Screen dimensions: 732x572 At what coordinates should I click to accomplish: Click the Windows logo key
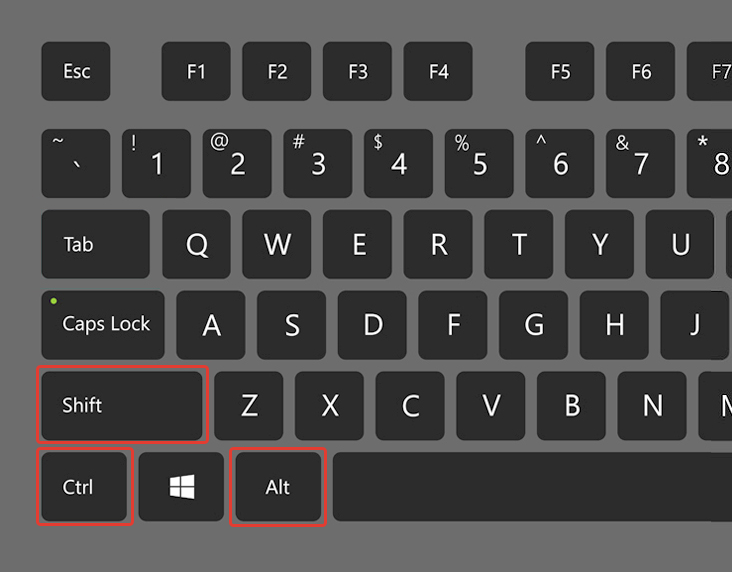point(181,487)
